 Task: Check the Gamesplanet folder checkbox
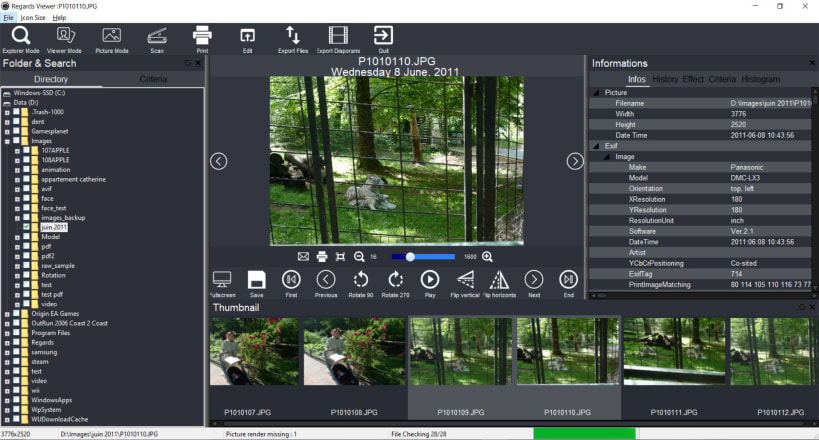(x=16, y=131)
